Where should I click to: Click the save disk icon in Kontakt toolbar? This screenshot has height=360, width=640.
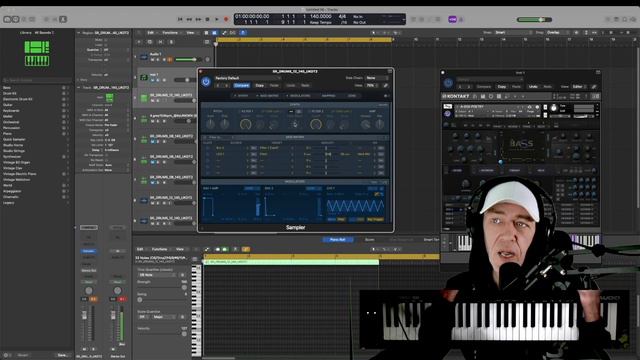pos(483,96)
